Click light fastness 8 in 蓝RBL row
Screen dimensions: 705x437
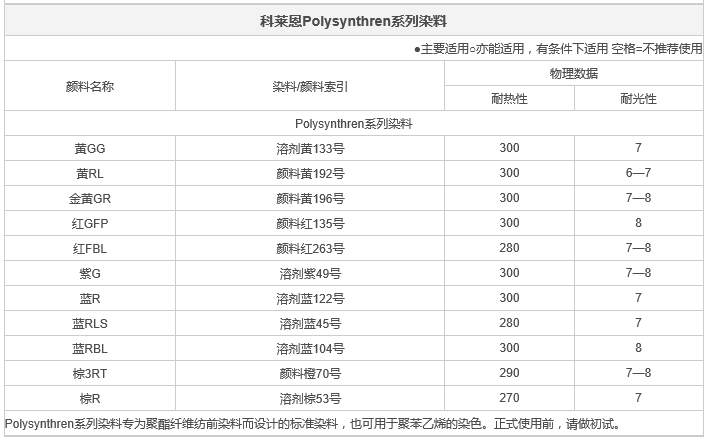(638, 348)
